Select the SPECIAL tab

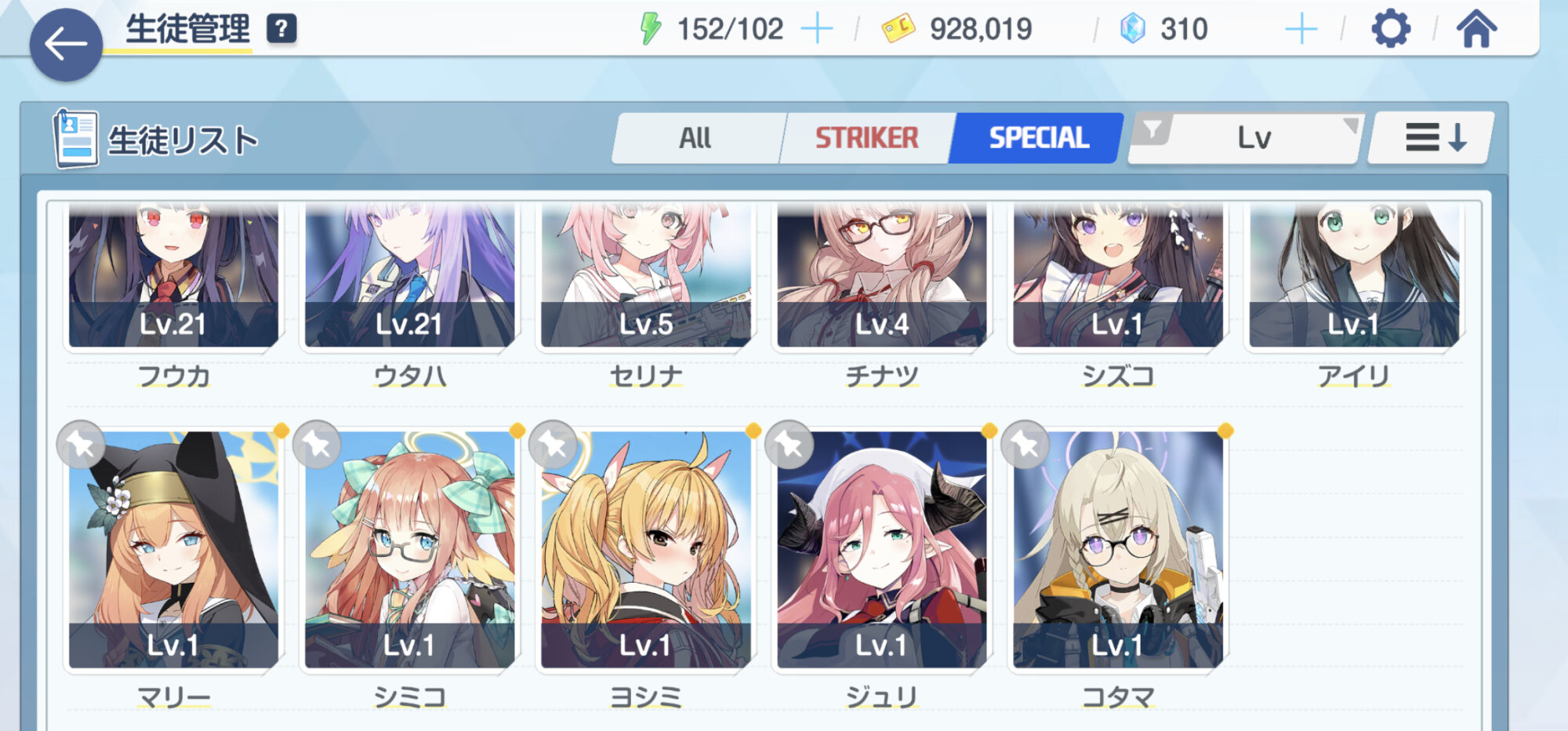tap(1038, 138)
